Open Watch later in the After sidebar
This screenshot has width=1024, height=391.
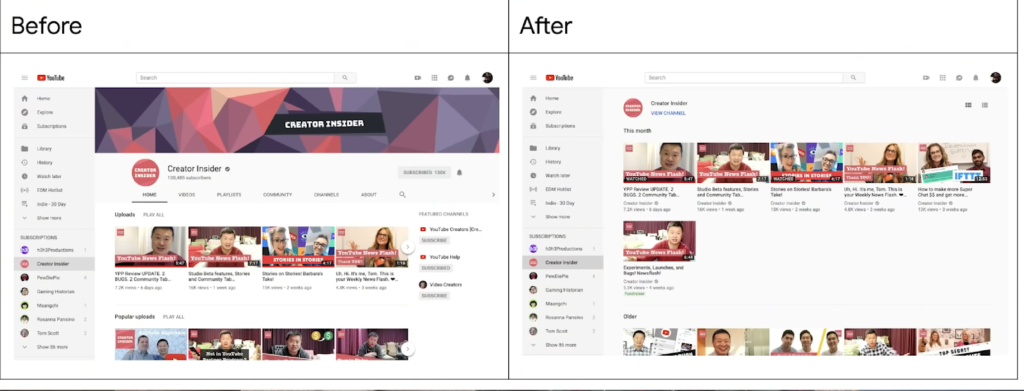558,176
